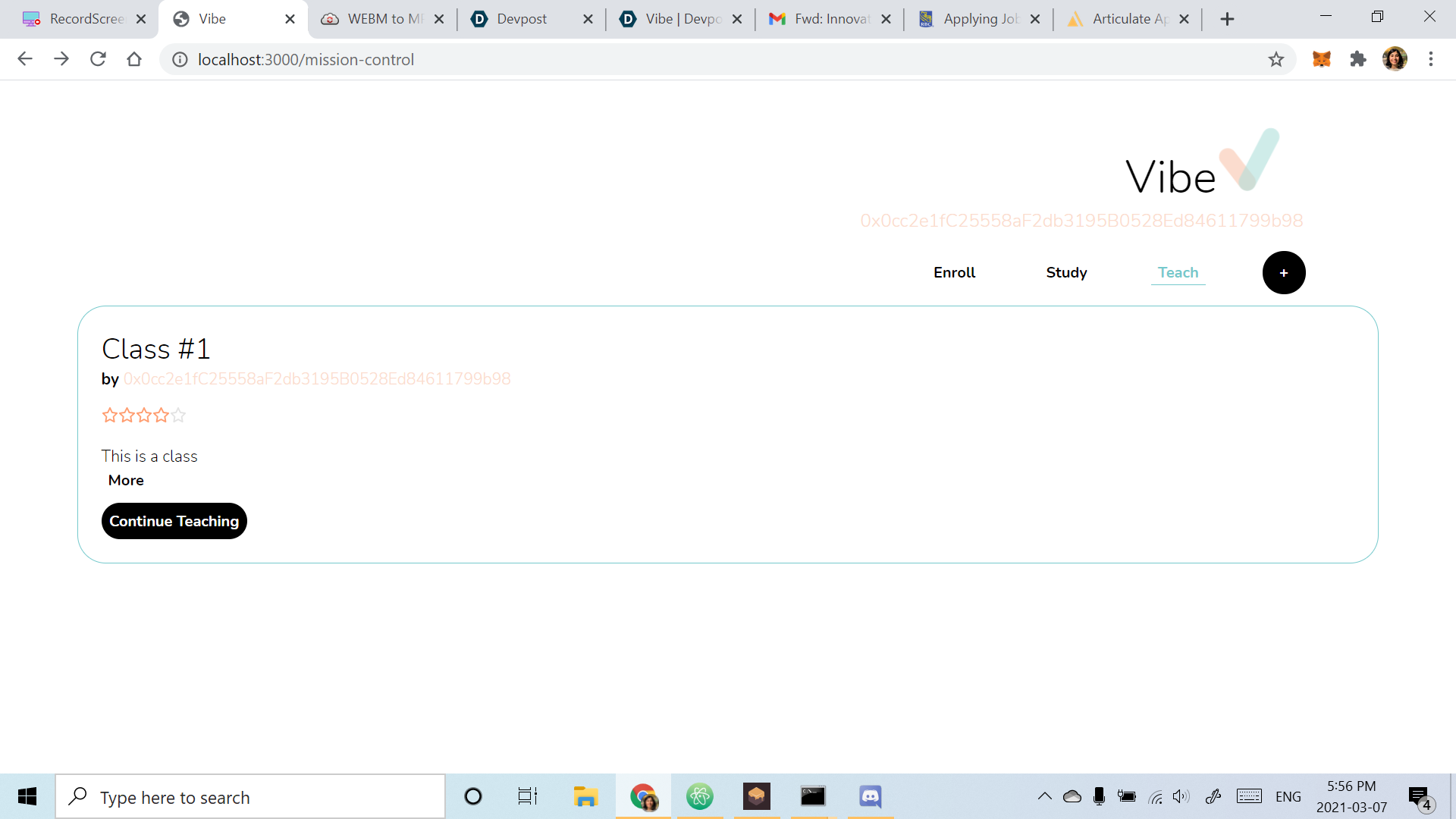Image resolution: width=1456 pixels, height=819 pixels.
Task: Launch Atom editor from the taskbar
Action: 700,796
